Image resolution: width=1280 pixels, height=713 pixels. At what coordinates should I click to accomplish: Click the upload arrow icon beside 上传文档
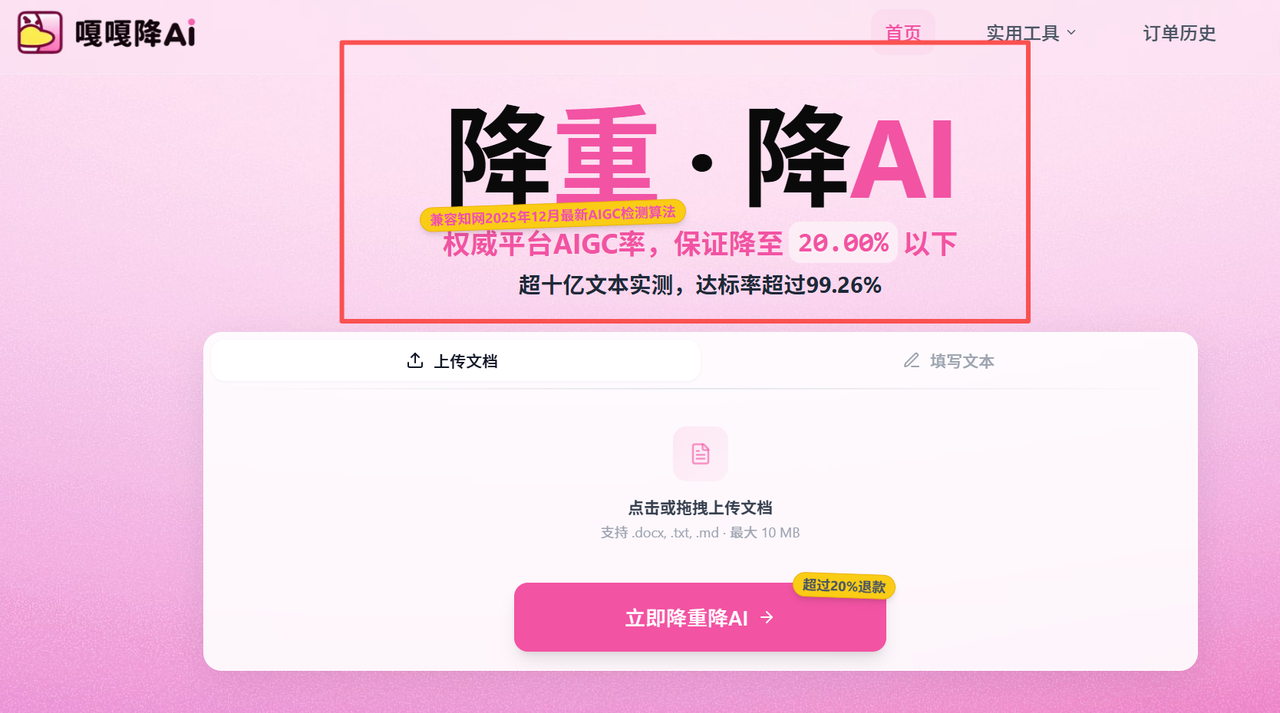[x=415, y=361]
